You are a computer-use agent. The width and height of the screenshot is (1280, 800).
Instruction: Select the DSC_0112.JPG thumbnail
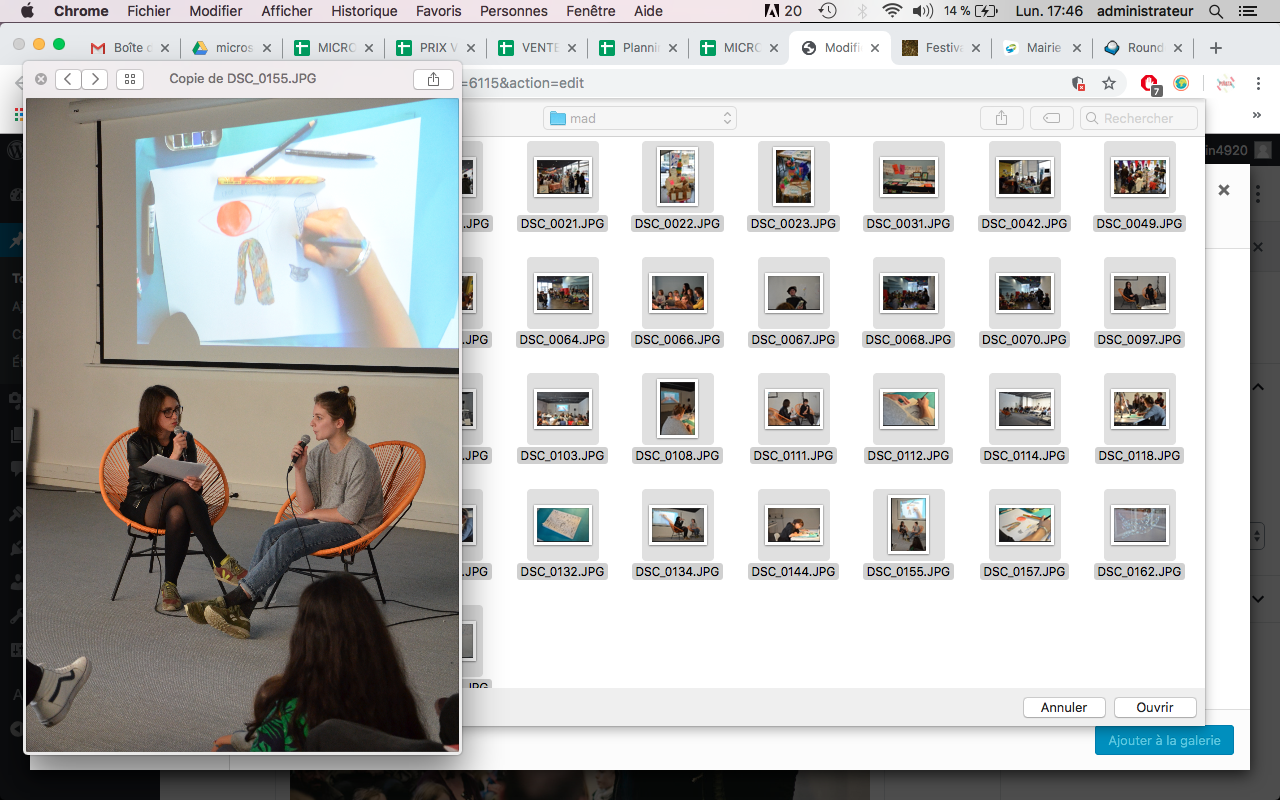pos(908,409)
